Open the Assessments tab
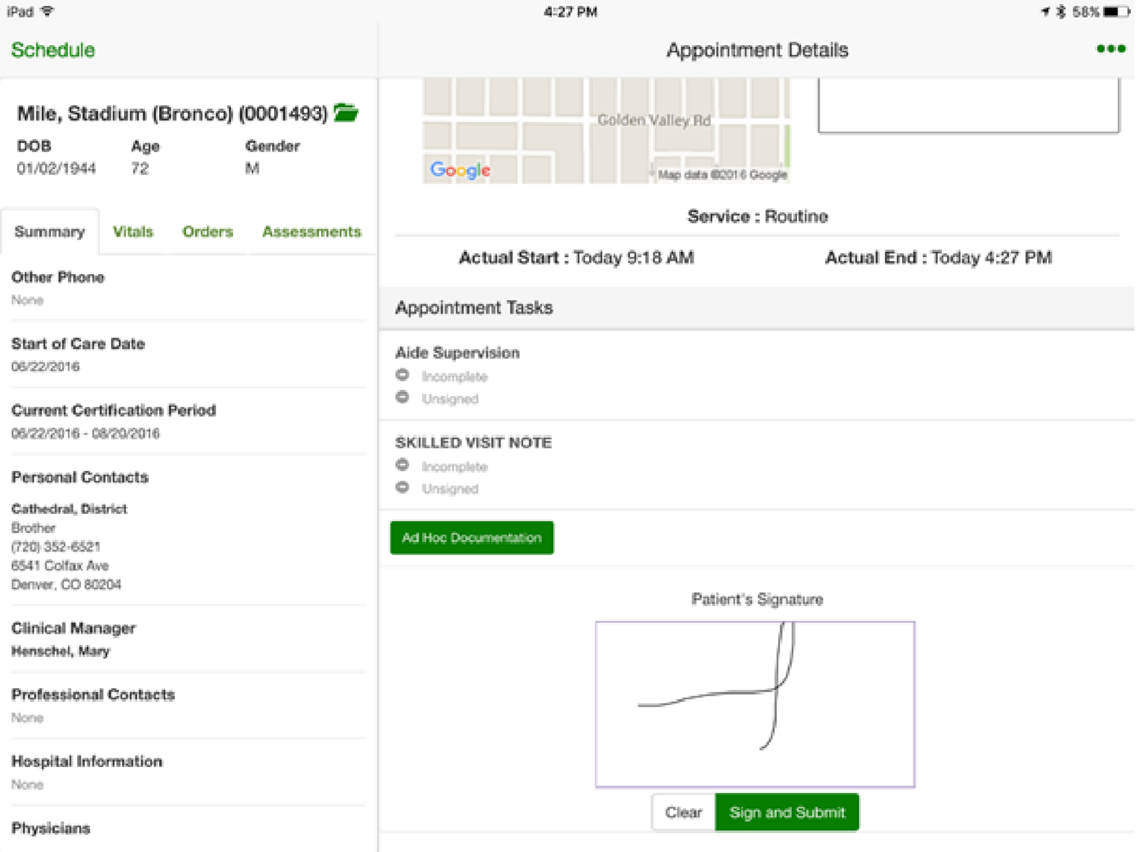 [x=311, y=231]
